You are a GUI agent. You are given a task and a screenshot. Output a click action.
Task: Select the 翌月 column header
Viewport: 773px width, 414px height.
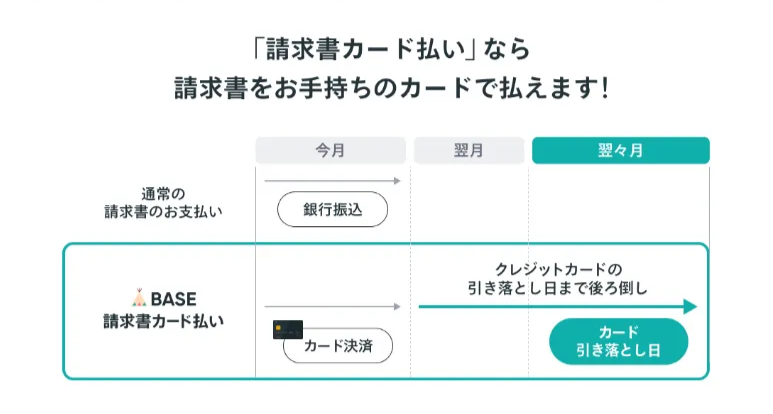pos(469,150)
